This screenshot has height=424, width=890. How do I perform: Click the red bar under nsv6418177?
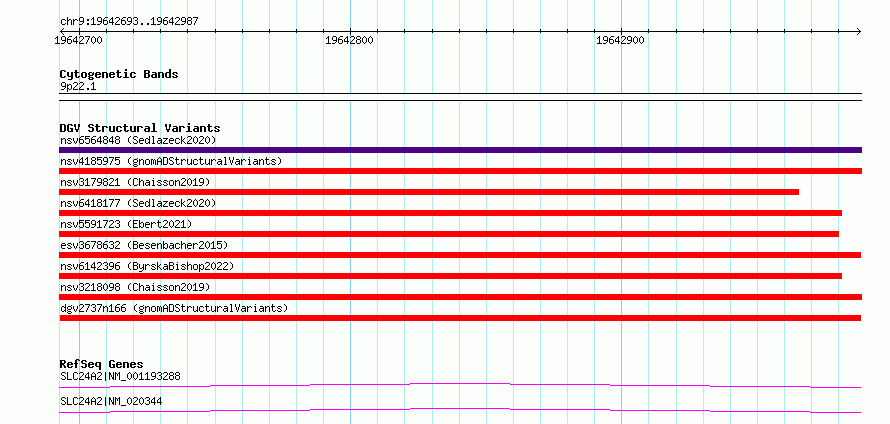pyautogui.click(x=451, y=213)
